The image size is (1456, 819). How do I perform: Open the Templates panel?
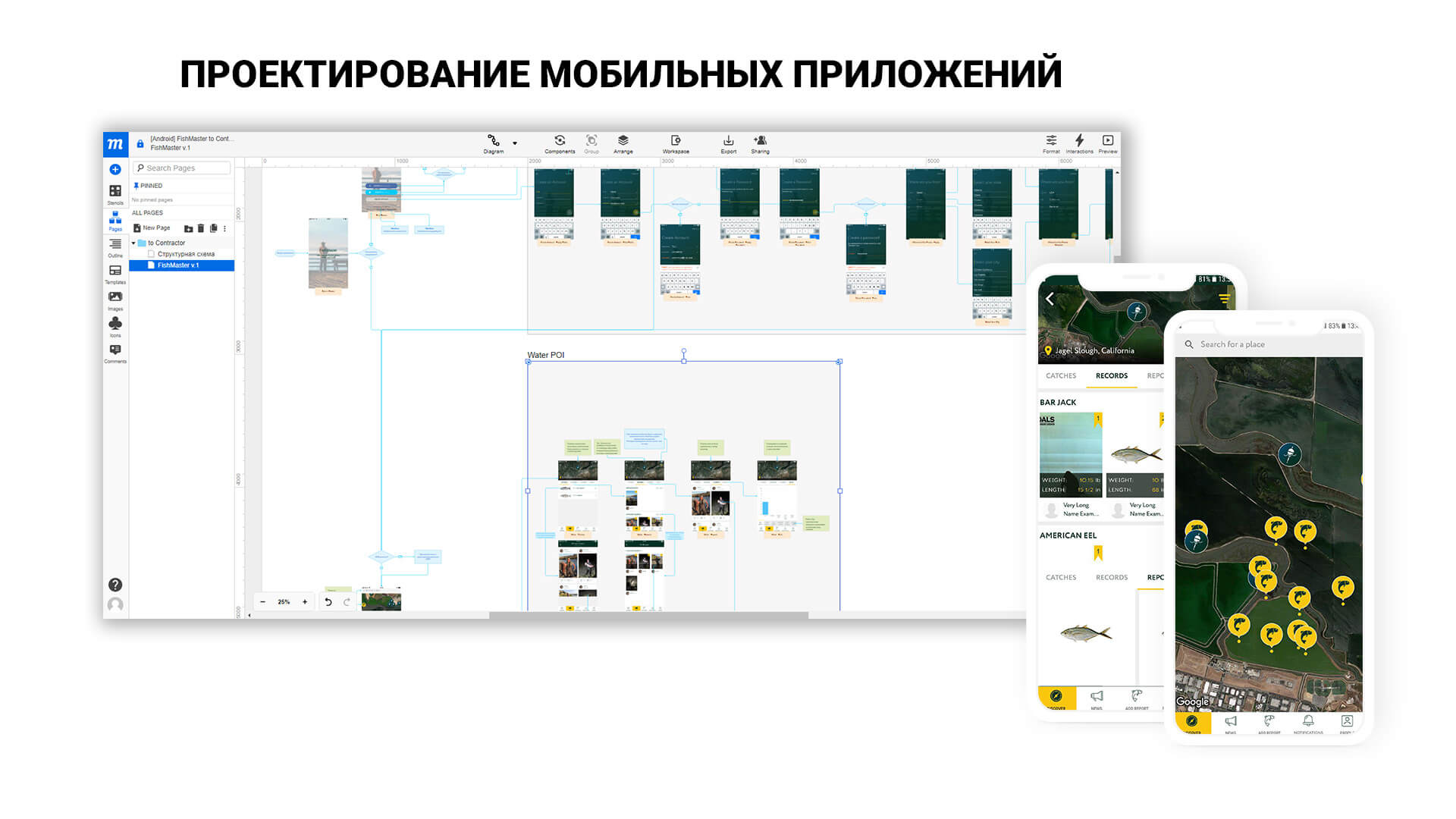click(115, 271)
